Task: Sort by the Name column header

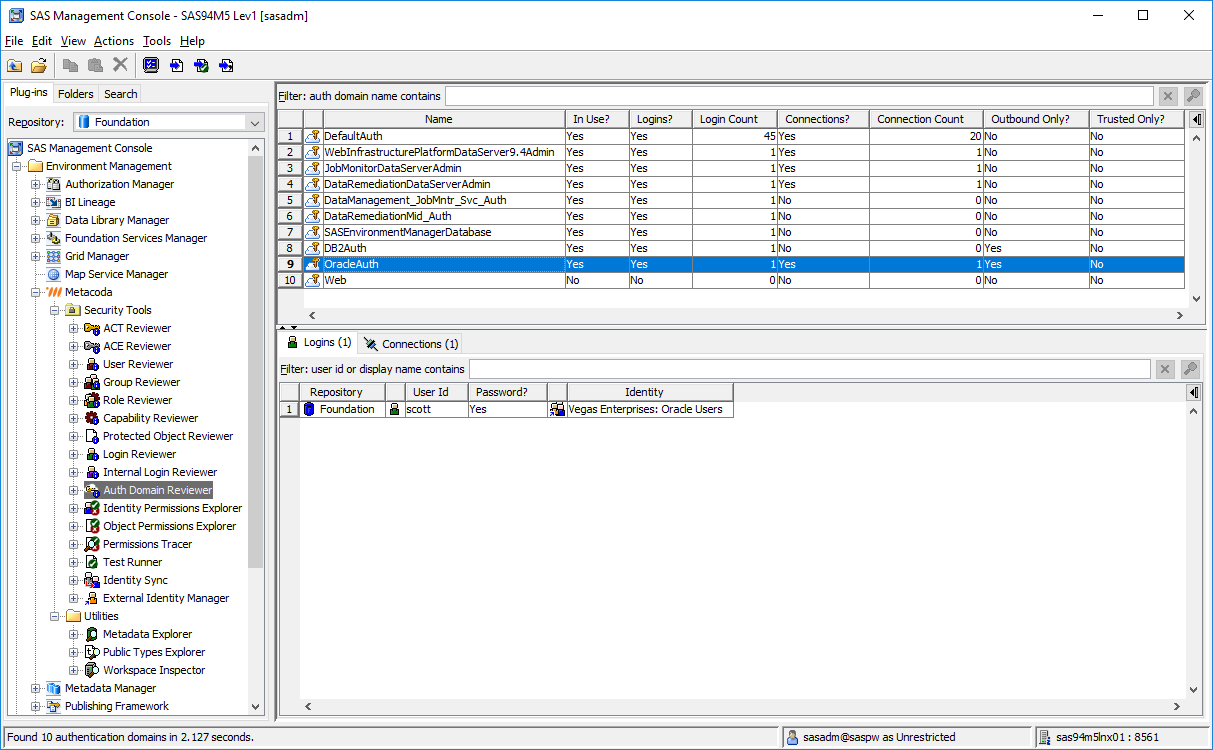Action: 439,119
